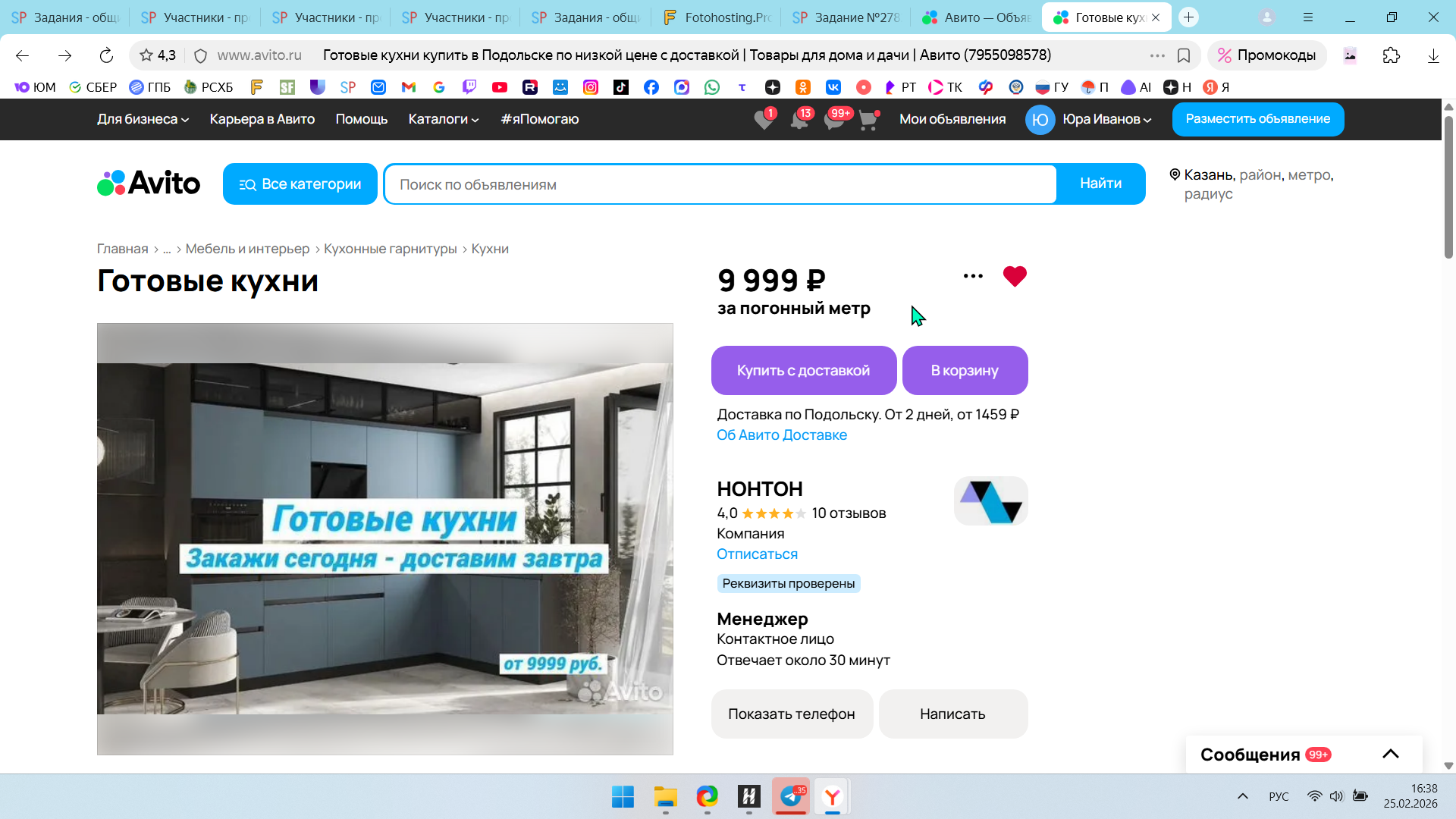
Task: Open Юра Иванов profile dropdown
Action: (1106, 119)
